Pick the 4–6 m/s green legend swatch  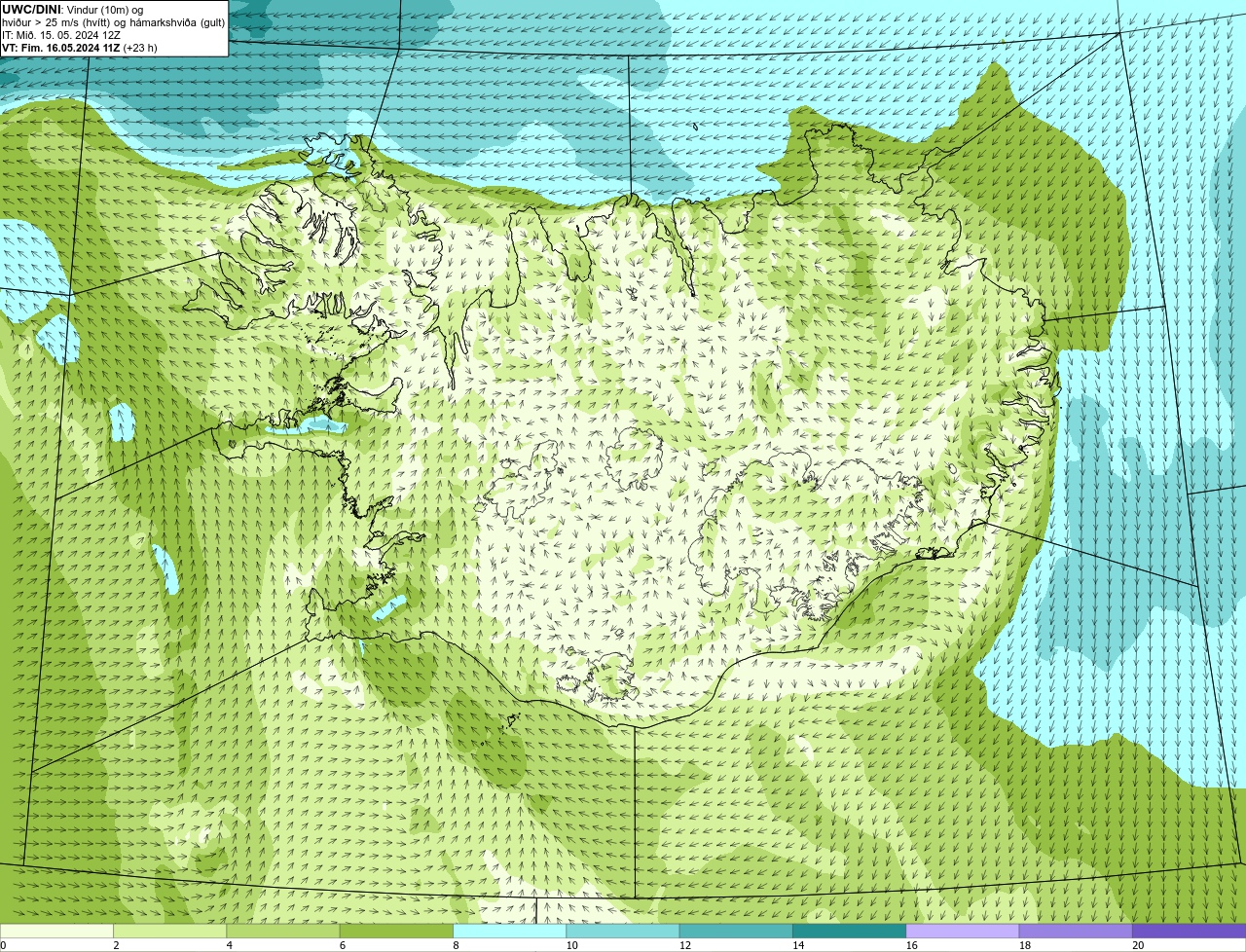coord(283,932)
